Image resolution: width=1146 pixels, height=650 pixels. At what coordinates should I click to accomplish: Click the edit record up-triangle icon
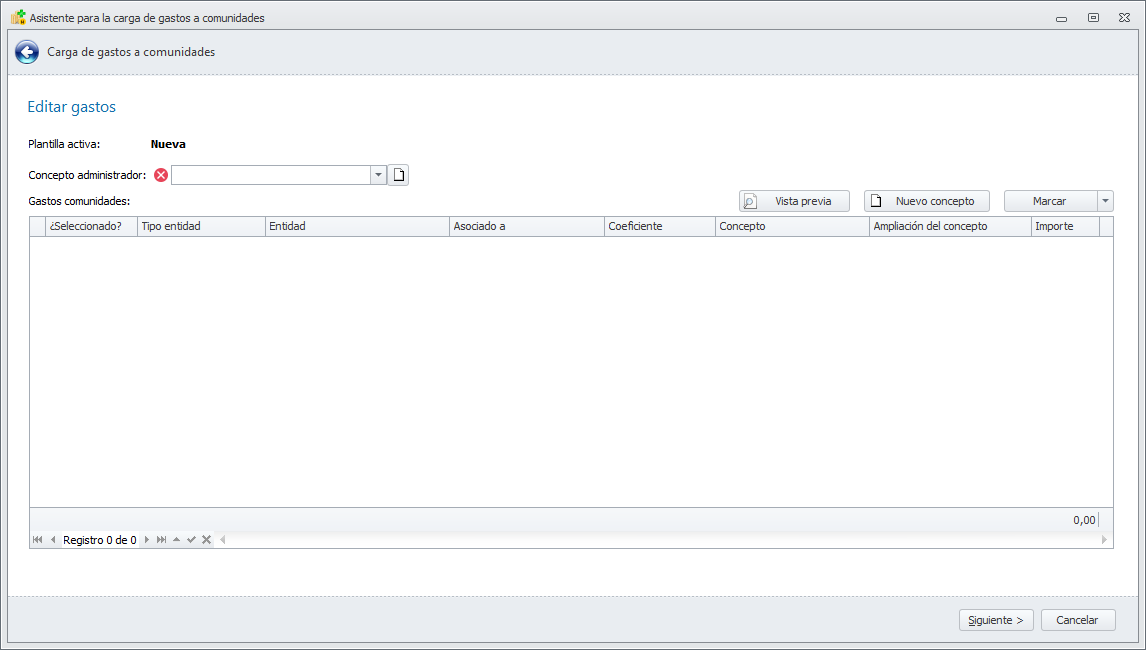pos(176,540)
